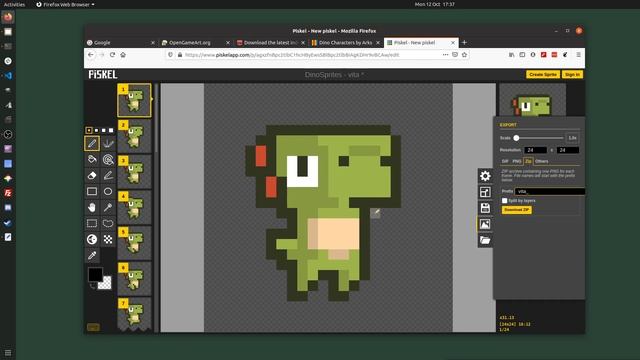
Task: Select the Color picker eyedropper tool
Action: pos(92,256)
